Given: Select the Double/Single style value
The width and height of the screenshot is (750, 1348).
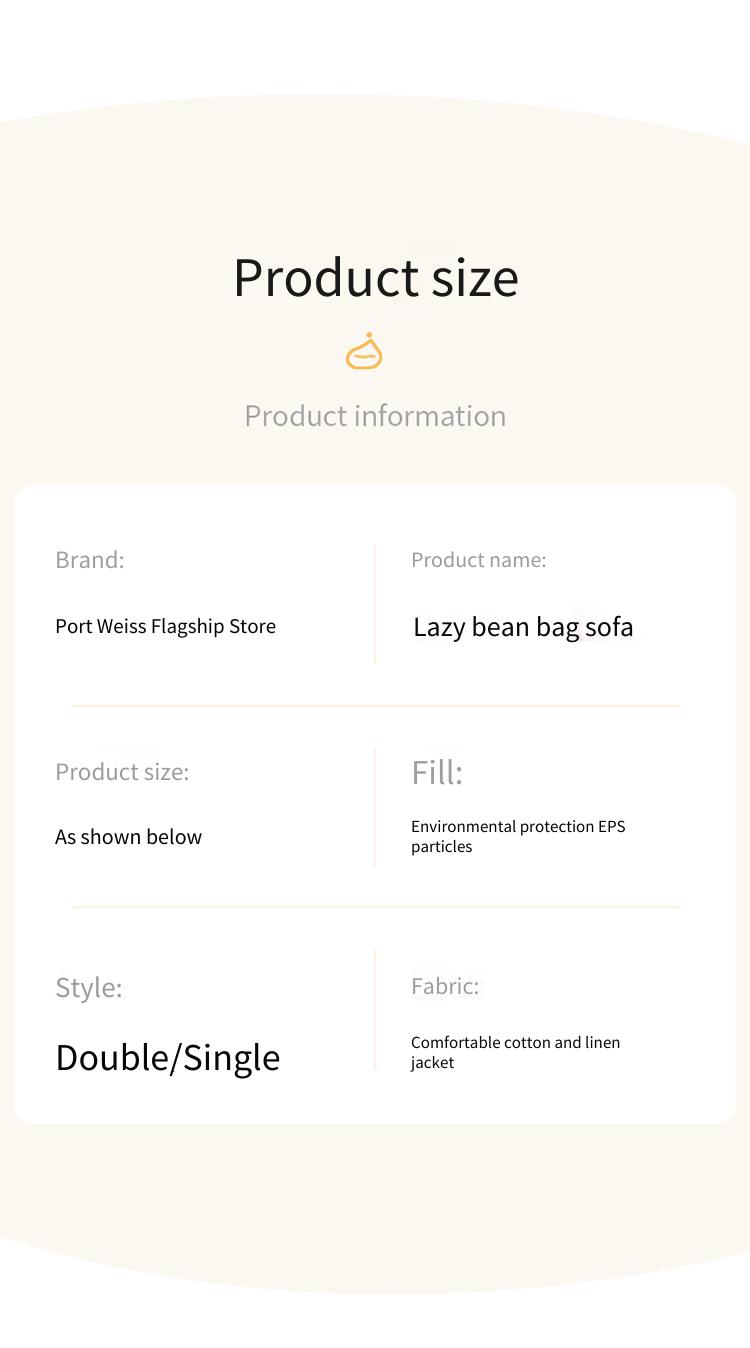Looking at the screenshot, I should 168,1058.
